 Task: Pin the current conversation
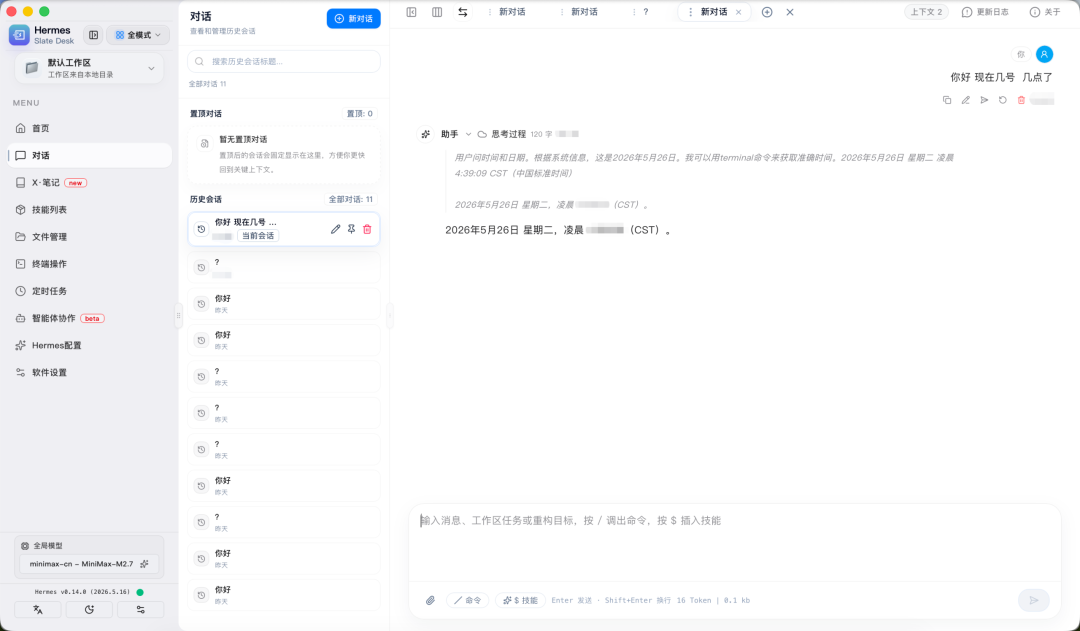[x=351, y=229]
